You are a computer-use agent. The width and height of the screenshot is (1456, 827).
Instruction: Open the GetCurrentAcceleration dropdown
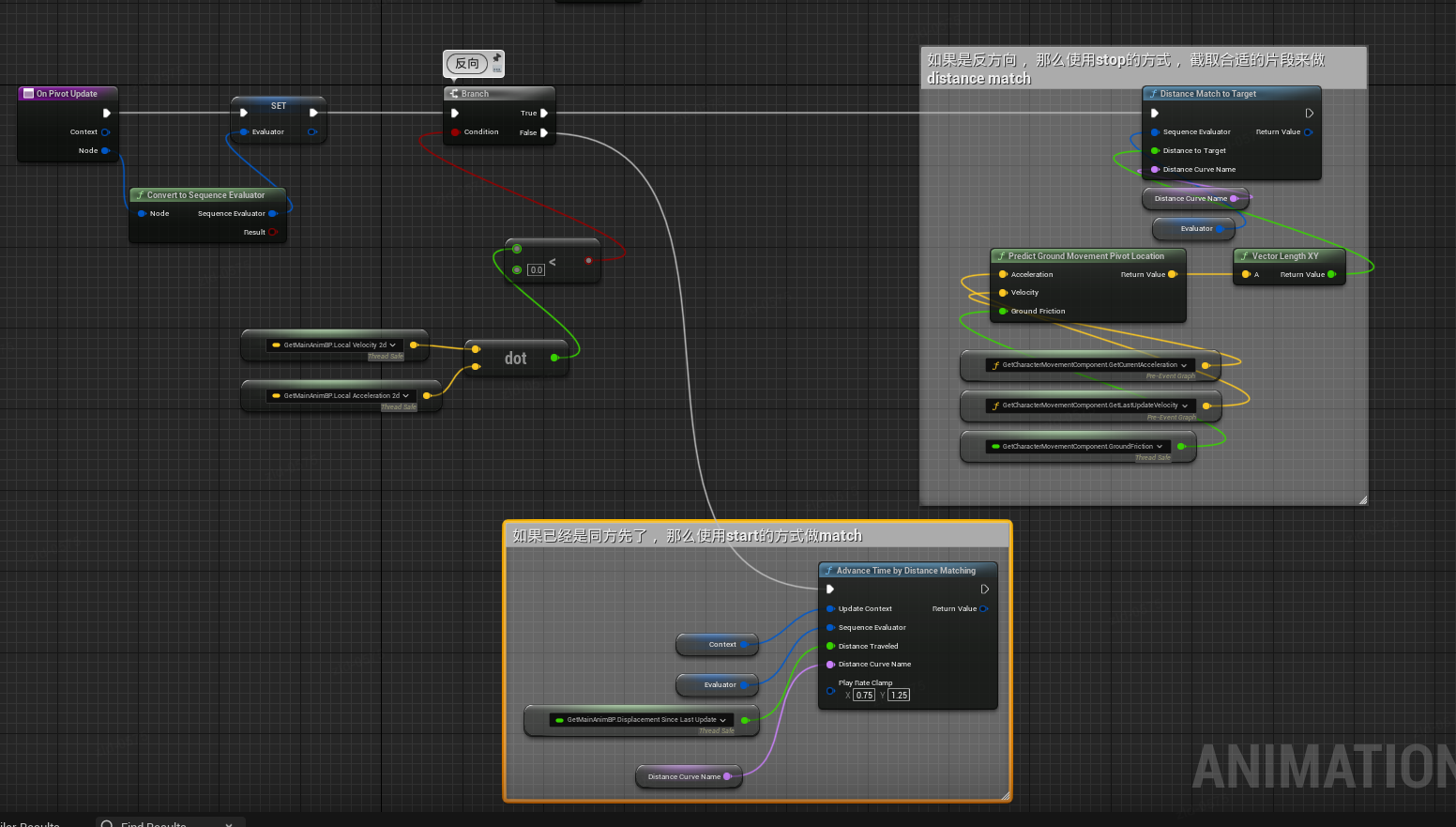click(1184, 365)
